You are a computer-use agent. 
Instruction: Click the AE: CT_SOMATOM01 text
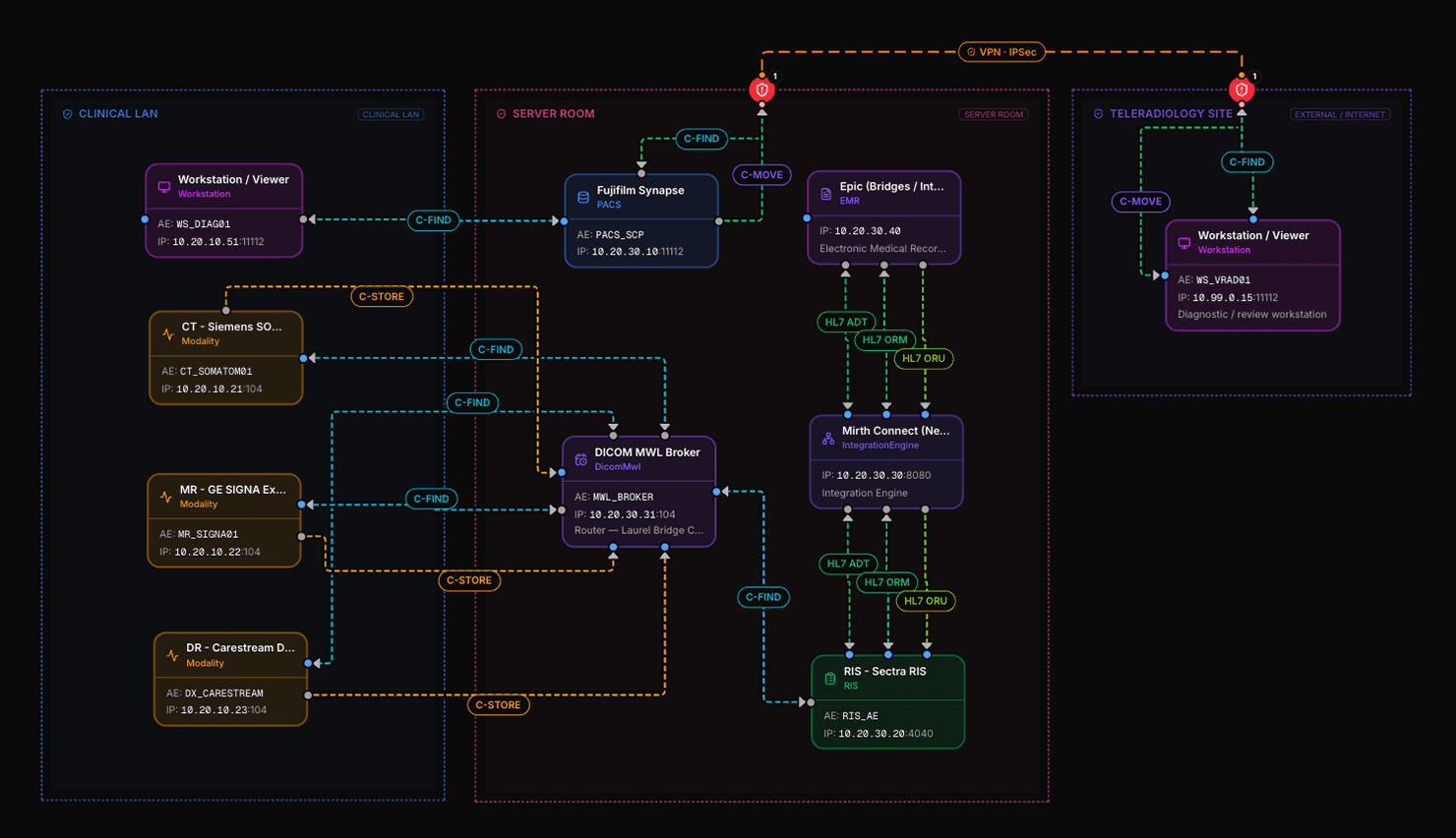pos(207,372)
